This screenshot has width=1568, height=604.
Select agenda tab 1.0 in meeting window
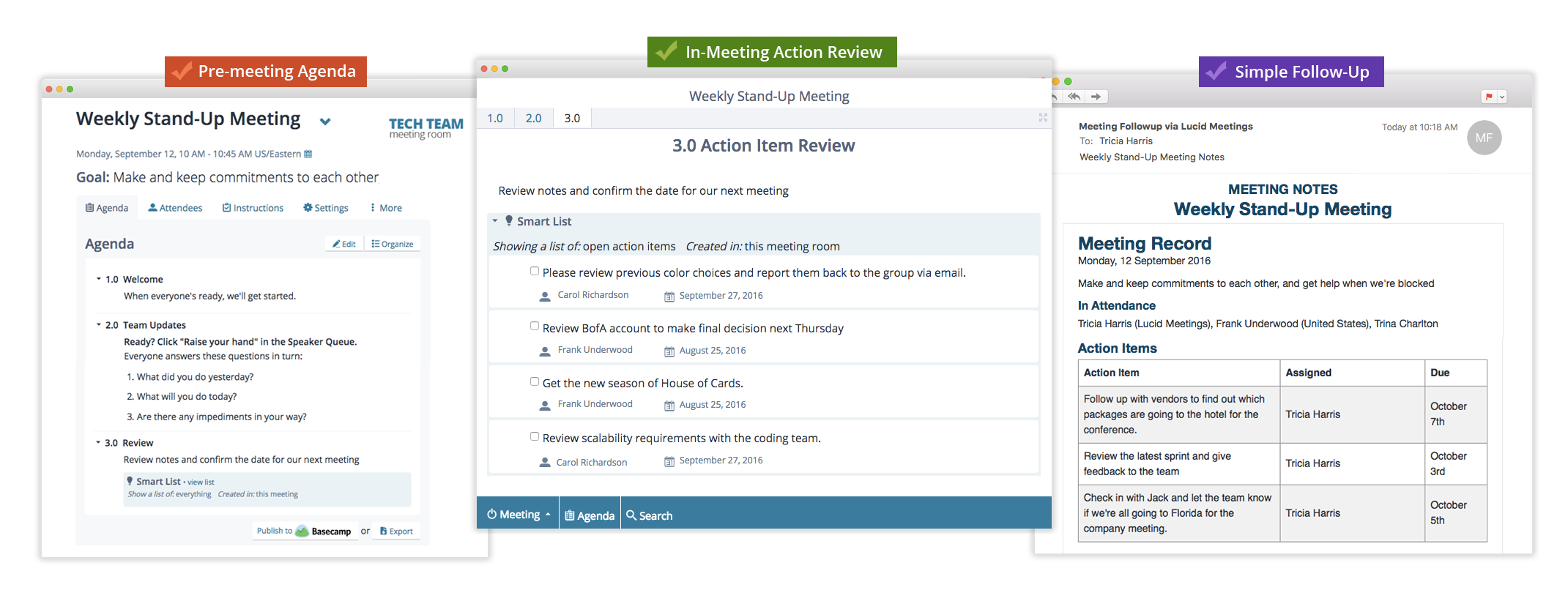[495, 118]
